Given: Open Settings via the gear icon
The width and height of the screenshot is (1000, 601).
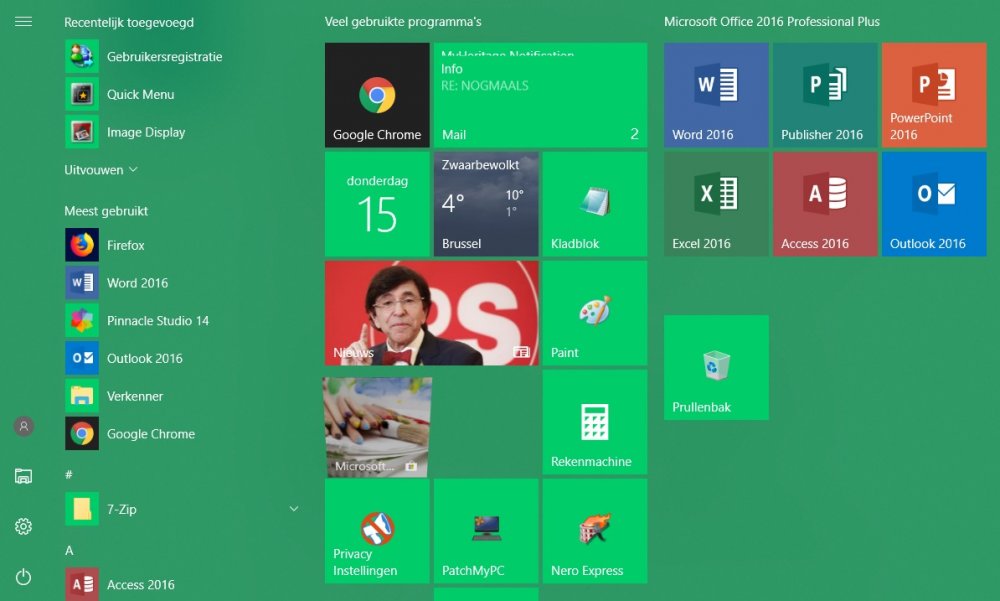Looking at the screenshot, I should click(x=24, y=526).
